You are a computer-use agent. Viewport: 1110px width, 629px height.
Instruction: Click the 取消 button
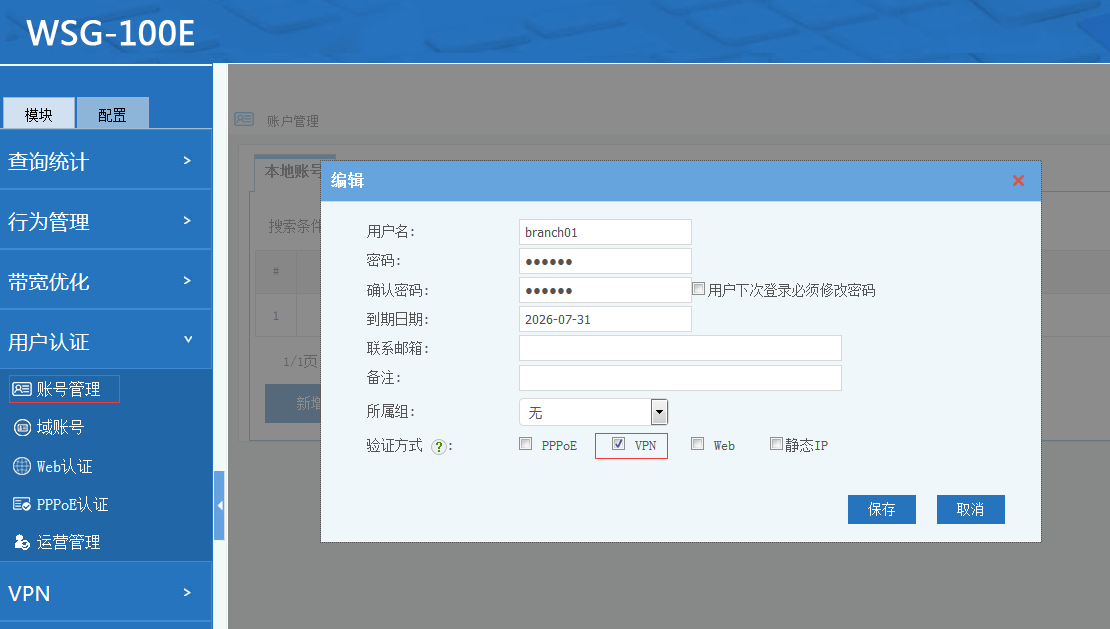(x=970, y=509)
